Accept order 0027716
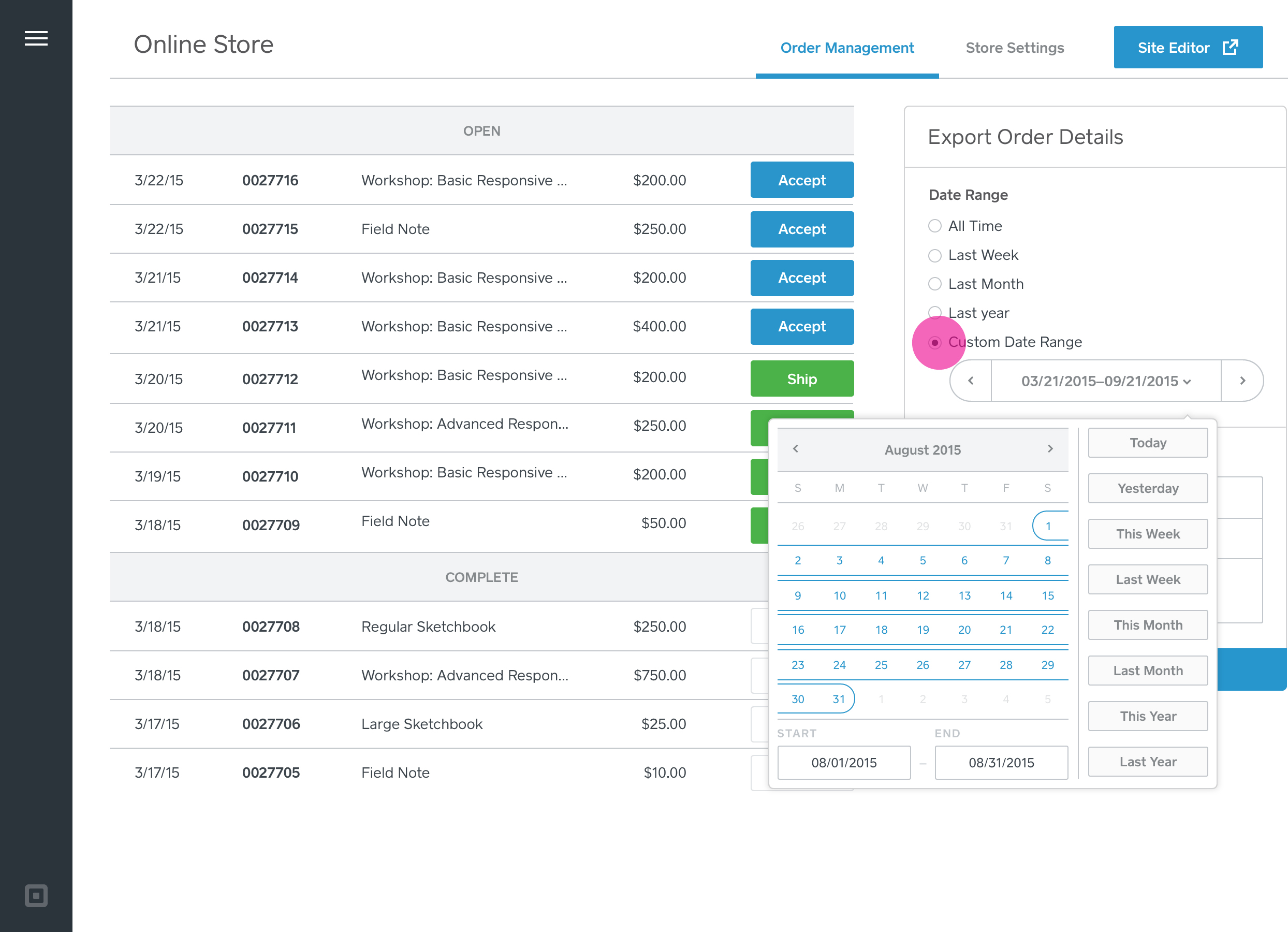This screenshot has width=1288, height=932. tap(801, 180)
